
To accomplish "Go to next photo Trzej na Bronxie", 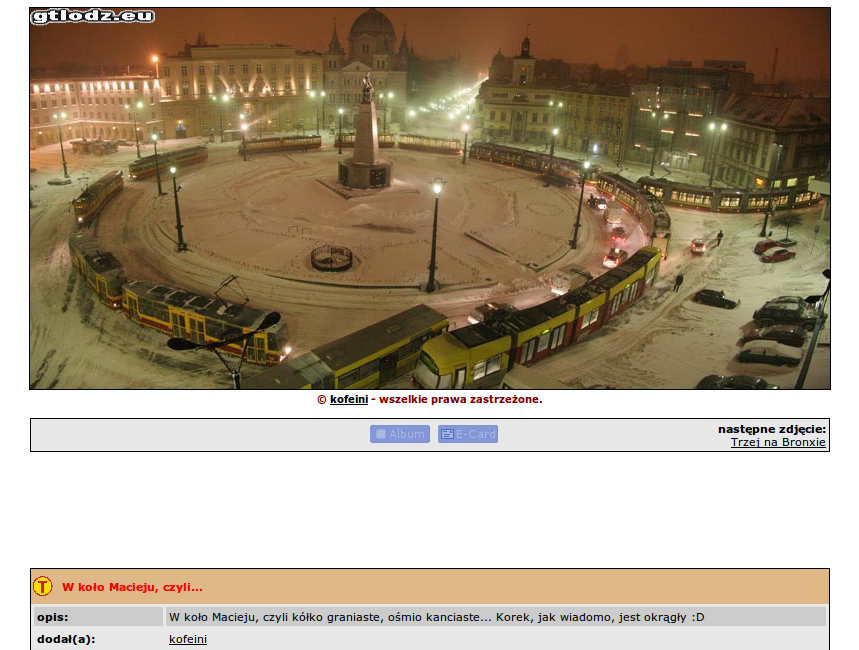I will pyautogui.click(x=778, y=442).
